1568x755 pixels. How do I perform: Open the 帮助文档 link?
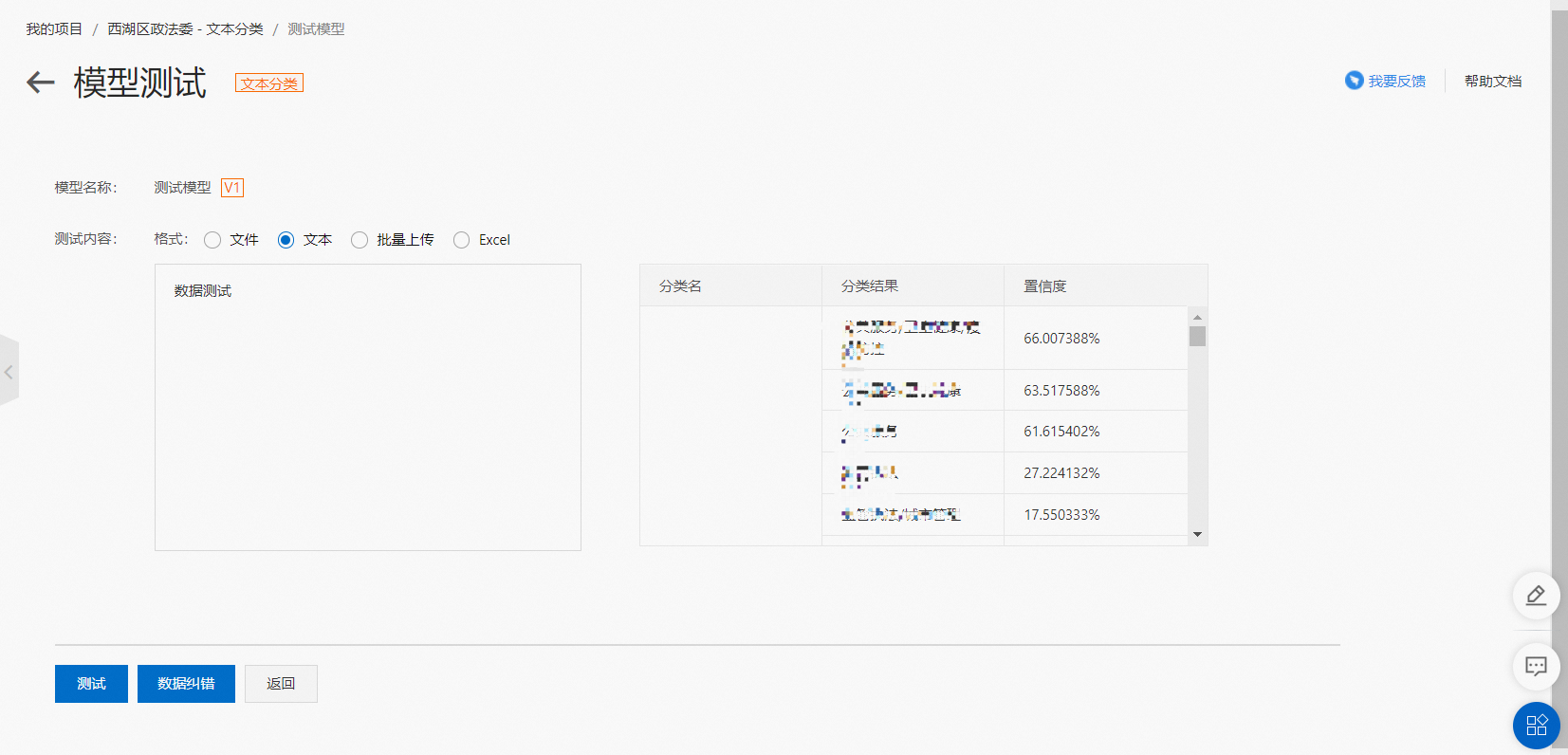click(1492, 82)
